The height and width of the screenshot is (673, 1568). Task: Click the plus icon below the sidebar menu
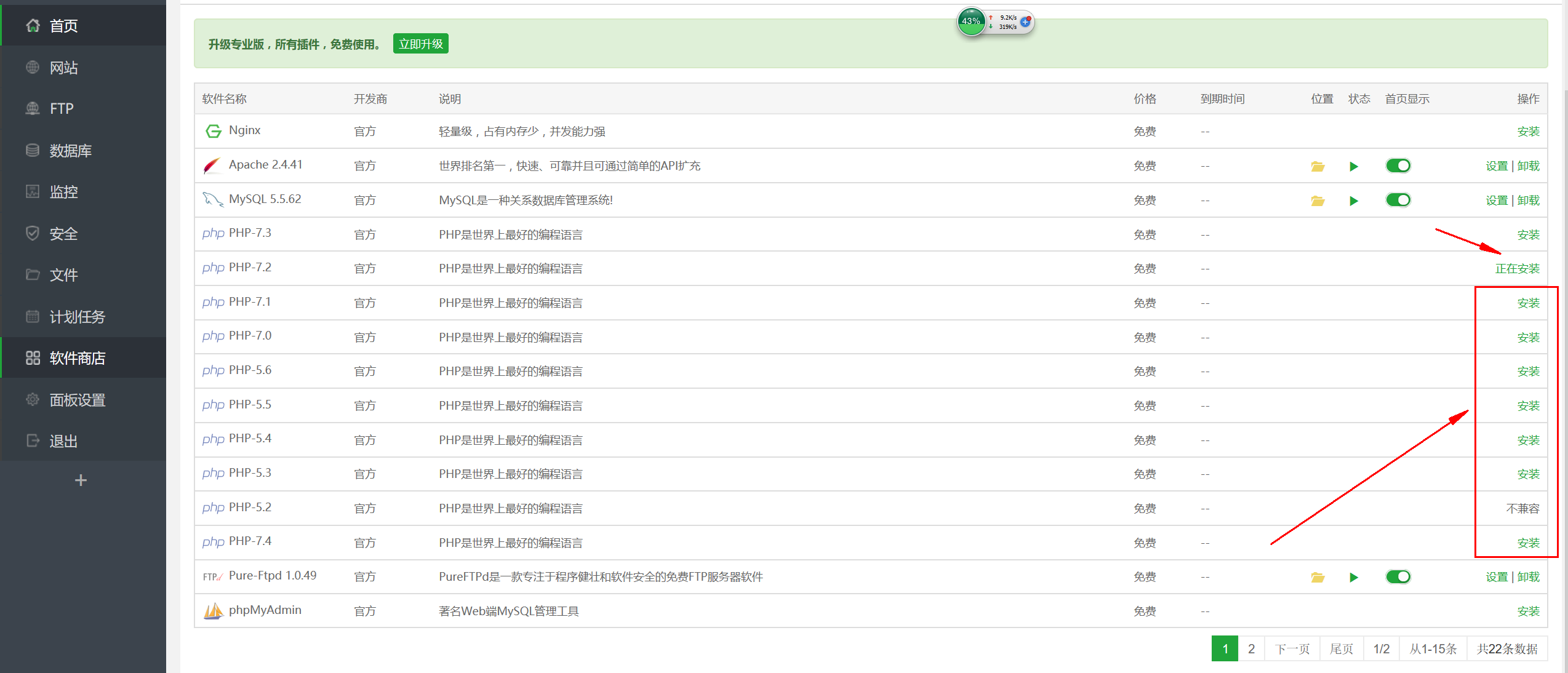point(81,480)
